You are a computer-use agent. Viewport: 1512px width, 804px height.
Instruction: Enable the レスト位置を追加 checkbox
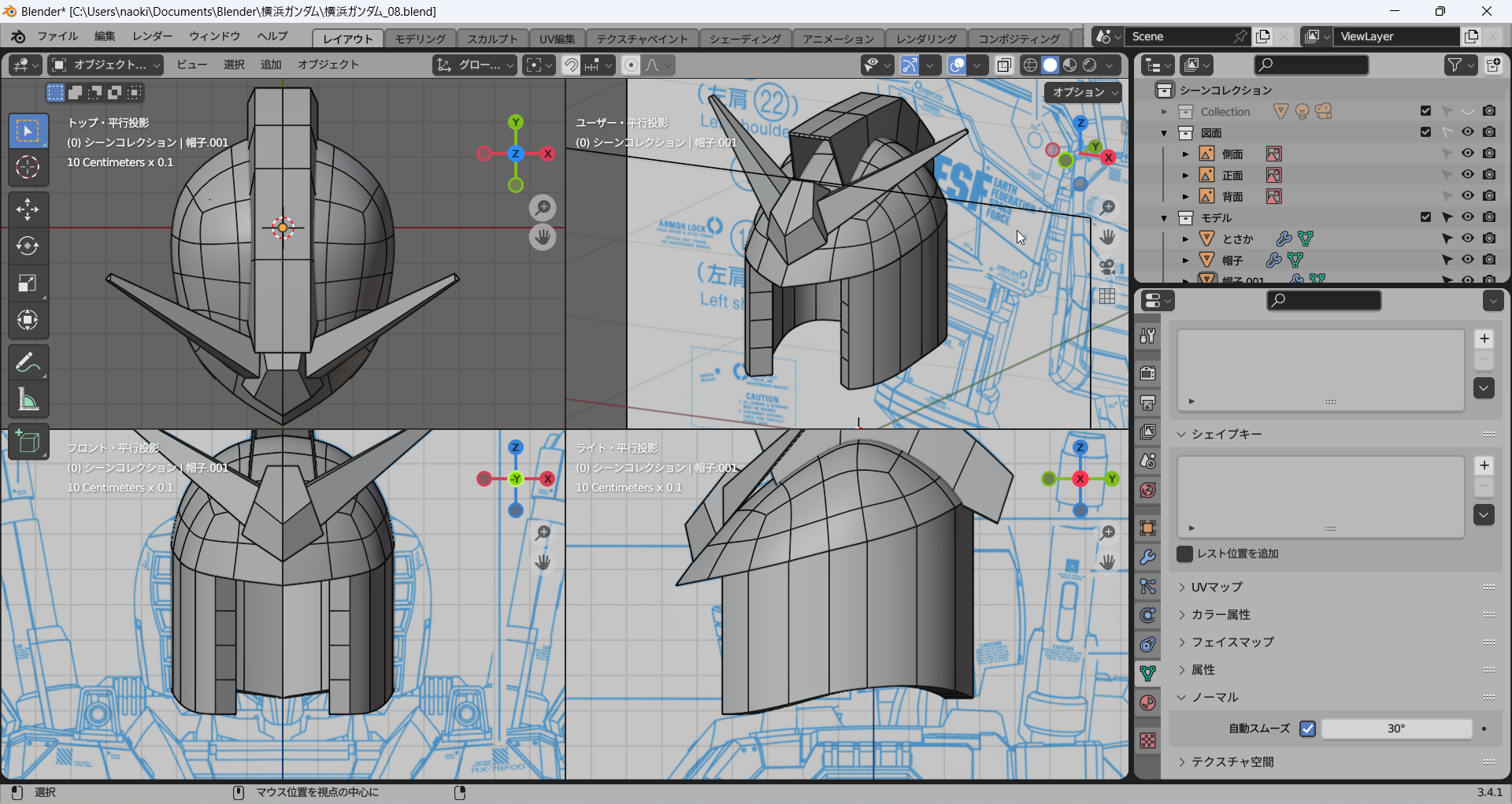click(1184, 554)
